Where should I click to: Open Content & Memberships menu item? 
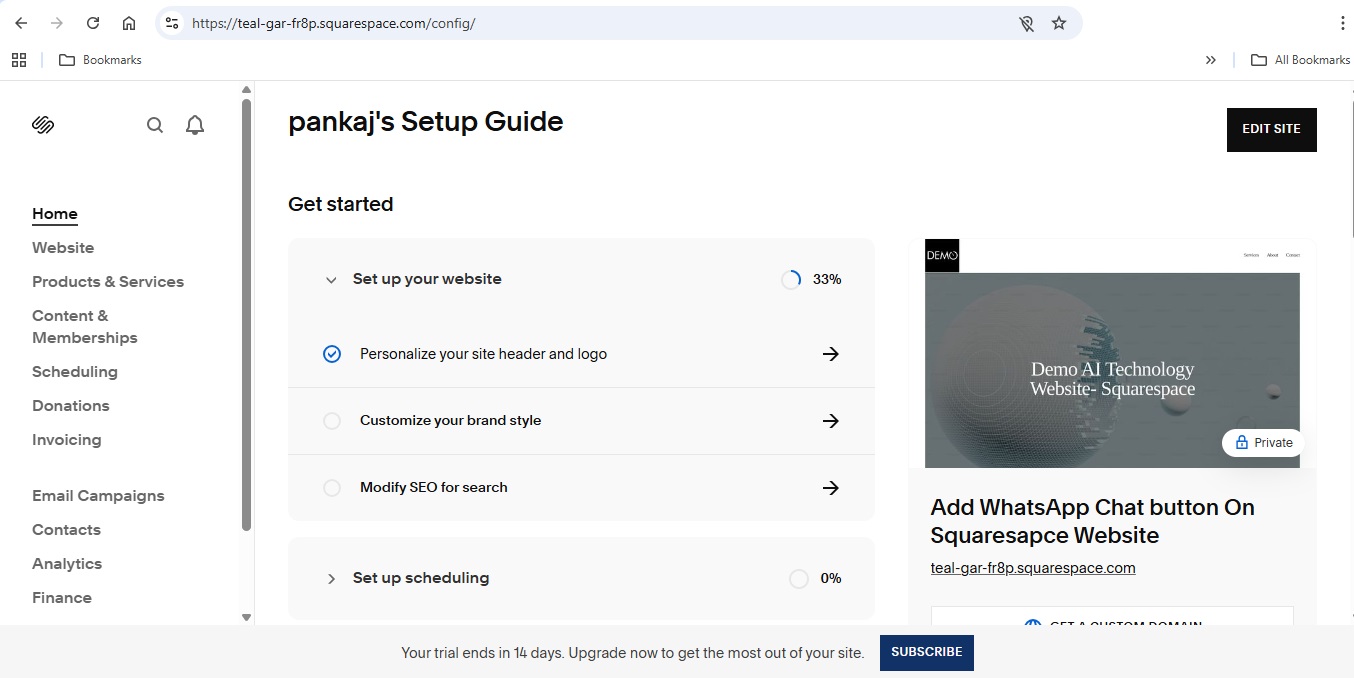click(x=85, y=327)
